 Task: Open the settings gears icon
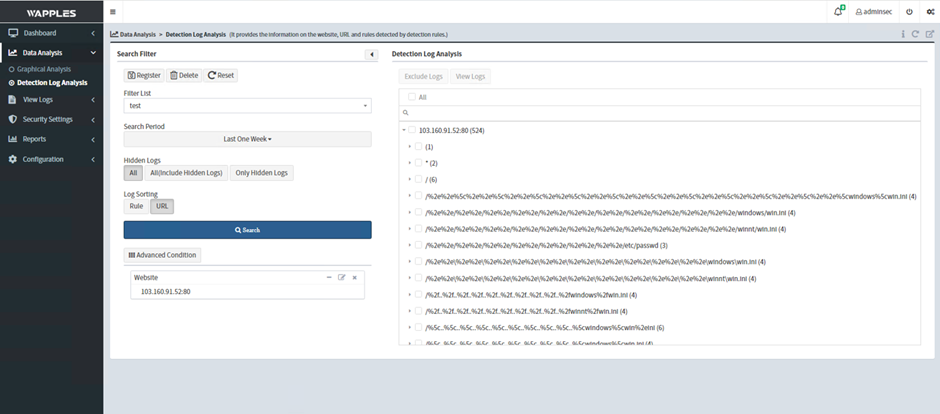point(929,12)
